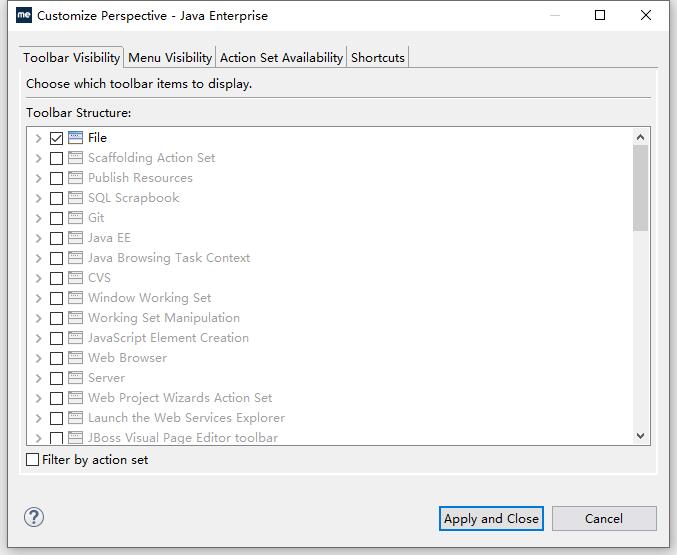Close the Customize Perspective dialog
Viewport: 677px width, 555px height.
click(x=646, y=16)
